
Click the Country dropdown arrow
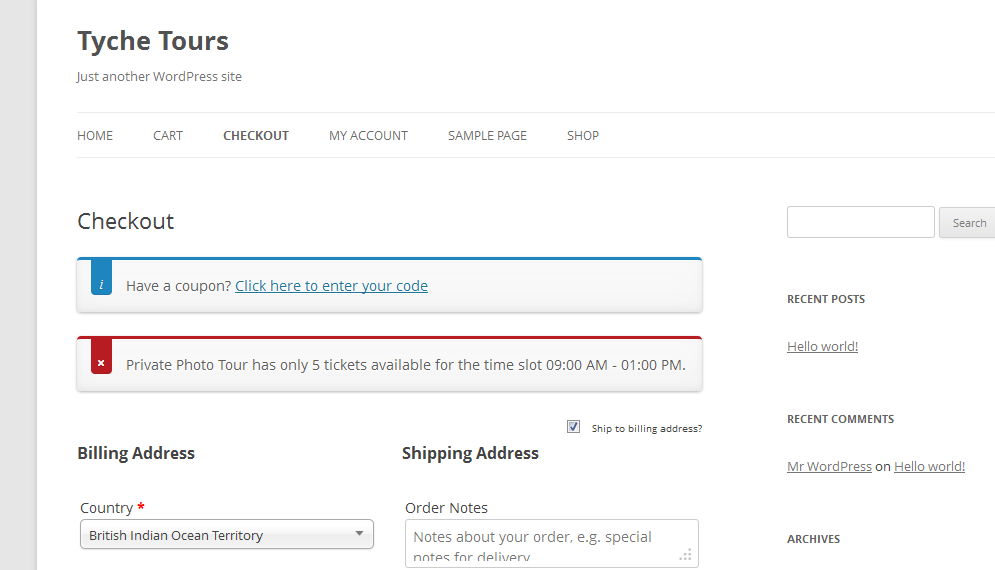pyautogui.click(x=359, y=534)
